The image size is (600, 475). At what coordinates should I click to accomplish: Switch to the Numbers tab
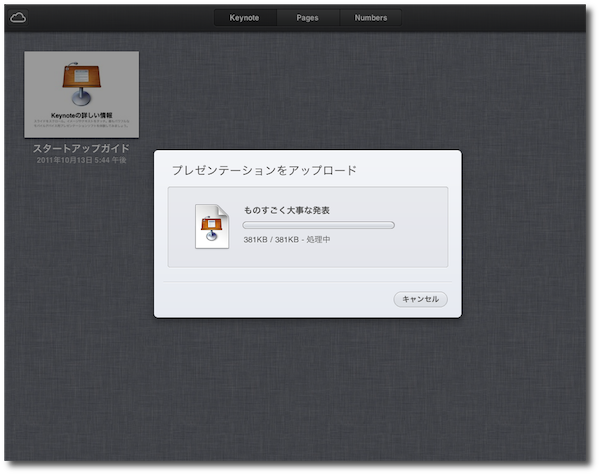coord(370,18)
